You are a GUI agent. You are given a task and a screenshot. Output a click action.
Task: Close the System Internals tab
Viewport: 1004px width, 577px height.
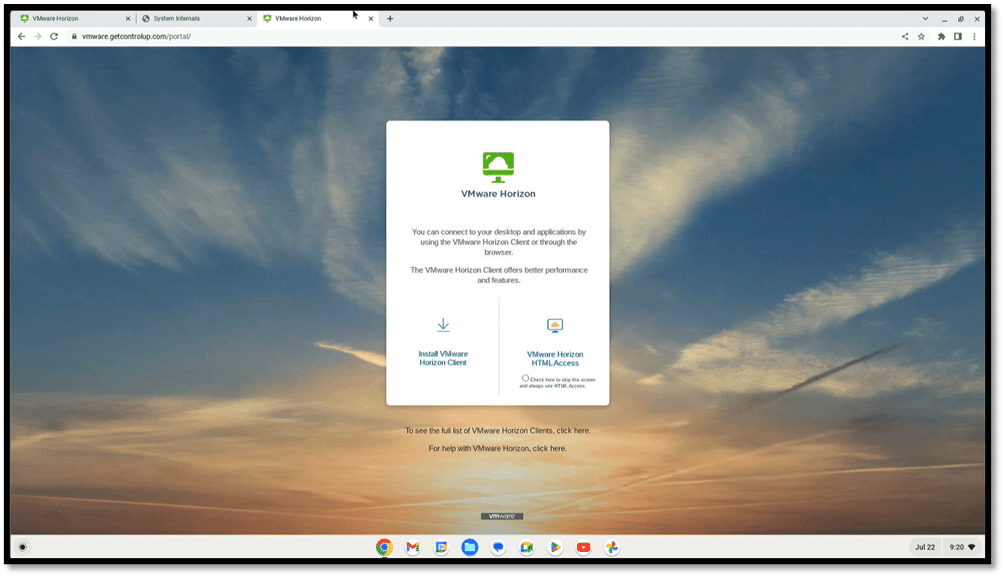click(x=250, y=19)
